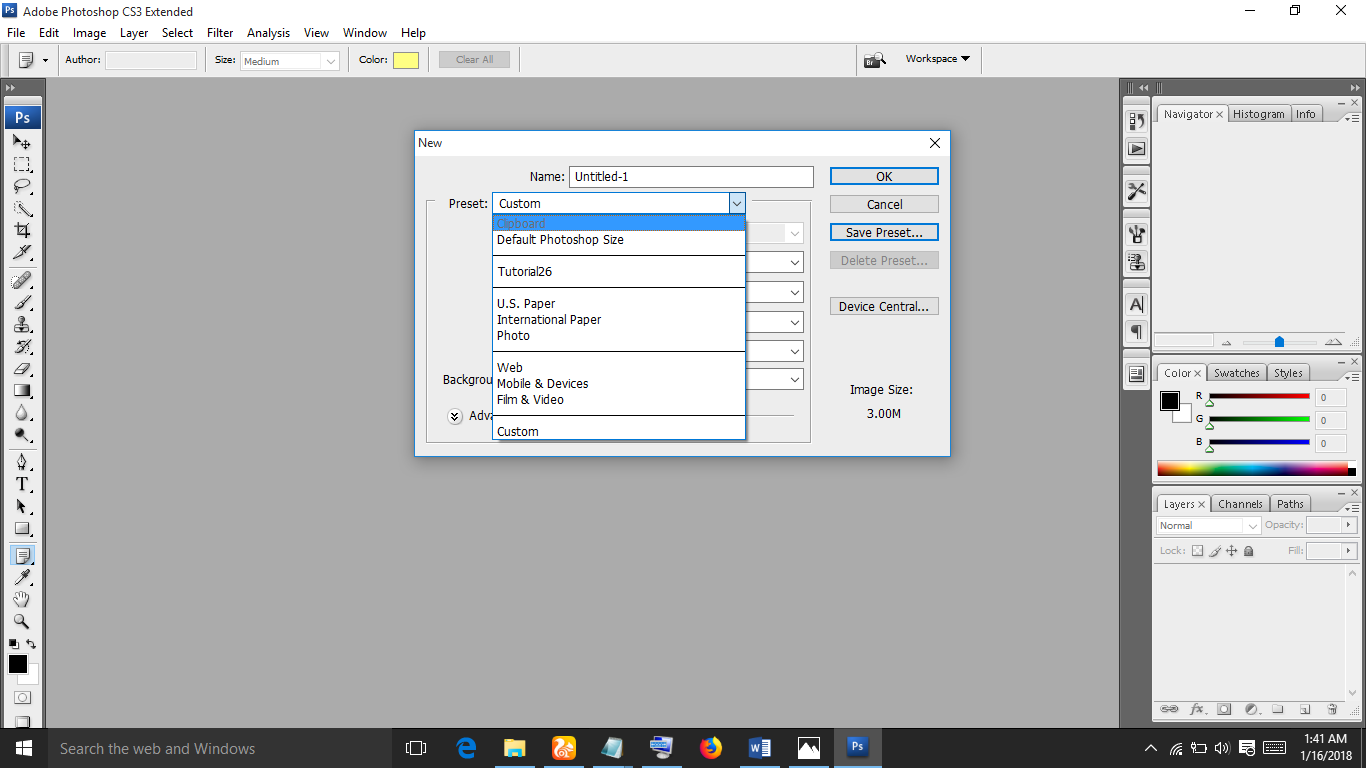Screen dimensions: 1366x768
Task: Select the Lasso tool
Action: click(x=22, y=186)
